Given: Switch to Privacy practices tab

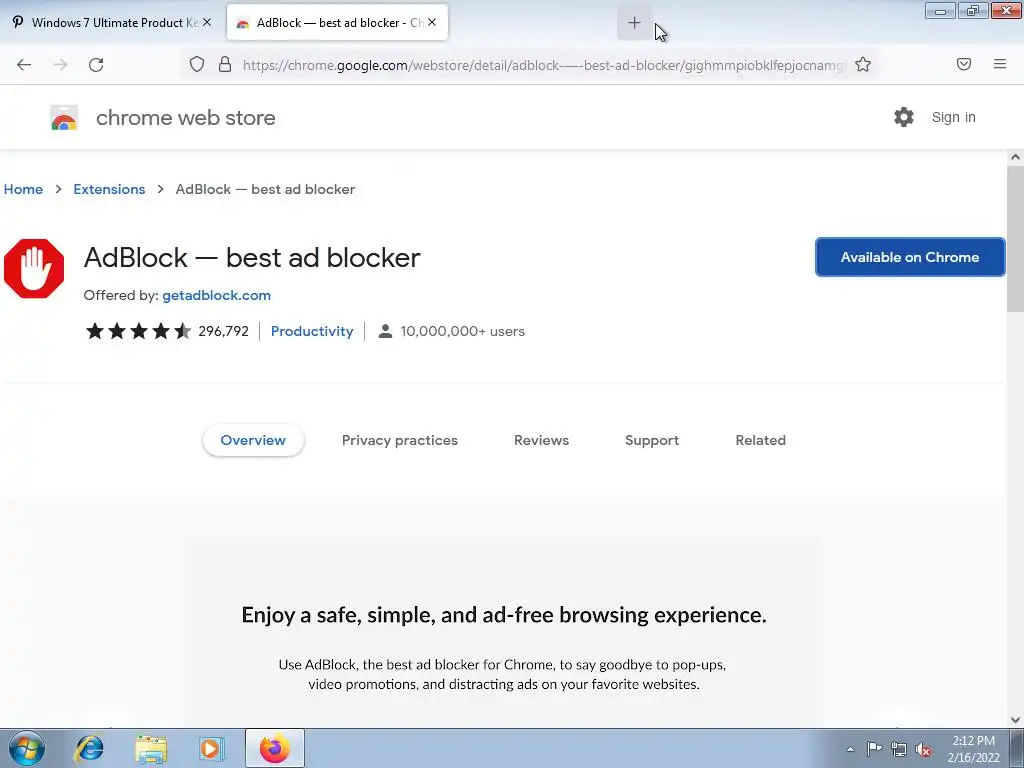Looking at the screenshot, I should tap(400, 440).
